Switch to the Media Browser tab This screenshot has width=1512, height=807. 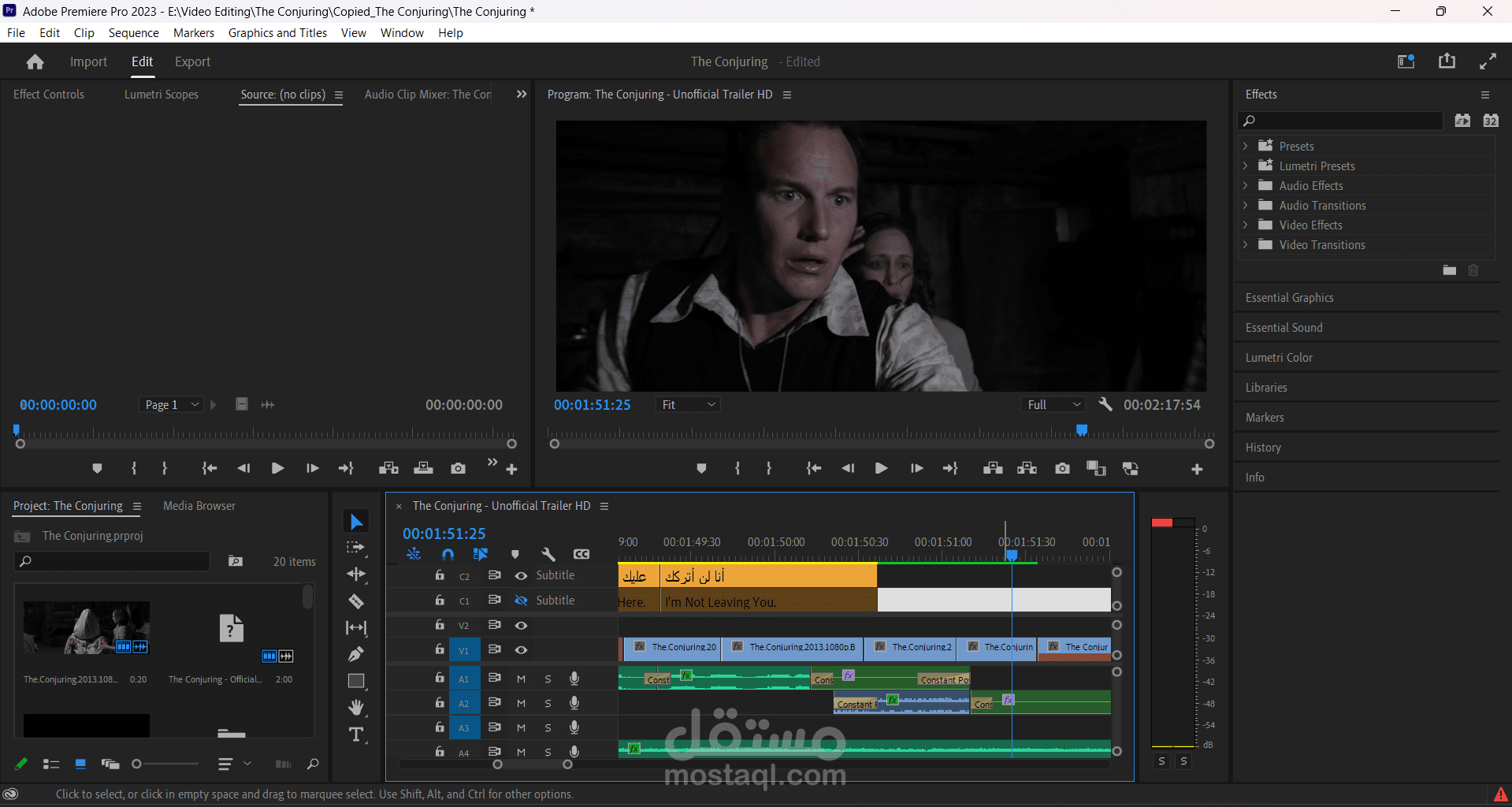(199, 506)
